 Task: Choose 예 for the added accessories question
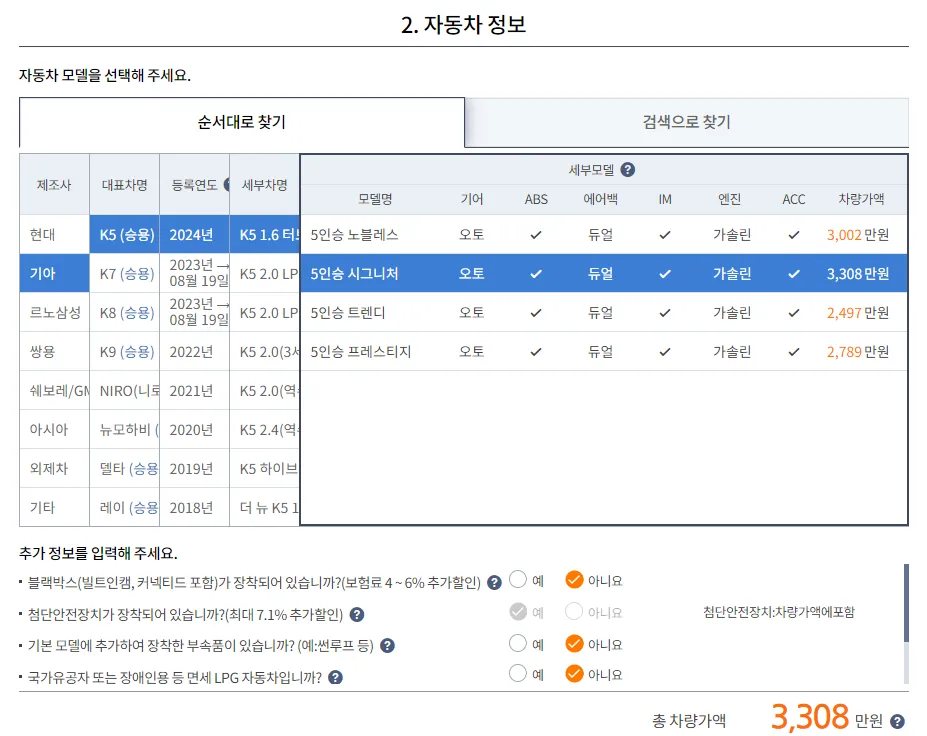517,644
